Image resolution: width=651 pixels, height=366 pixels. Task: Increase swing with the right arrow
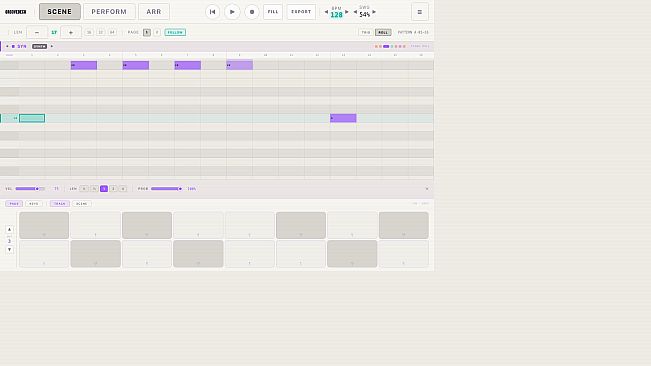coord(374,12)
